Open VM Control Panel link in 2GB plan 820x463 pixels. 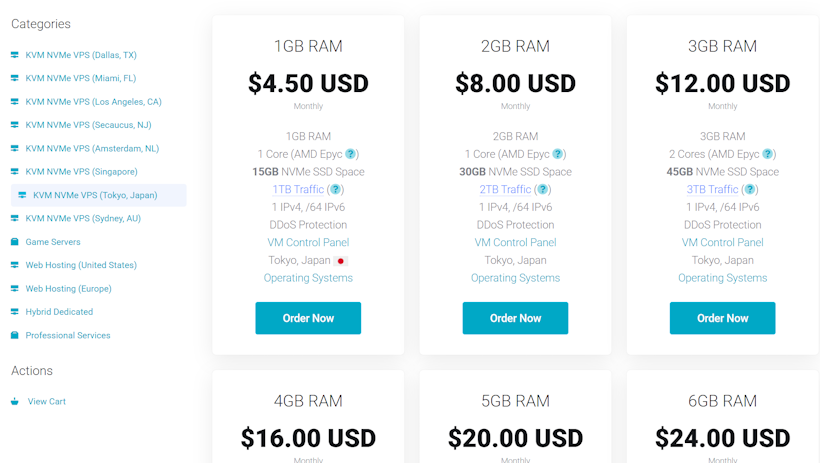[515, 243]
